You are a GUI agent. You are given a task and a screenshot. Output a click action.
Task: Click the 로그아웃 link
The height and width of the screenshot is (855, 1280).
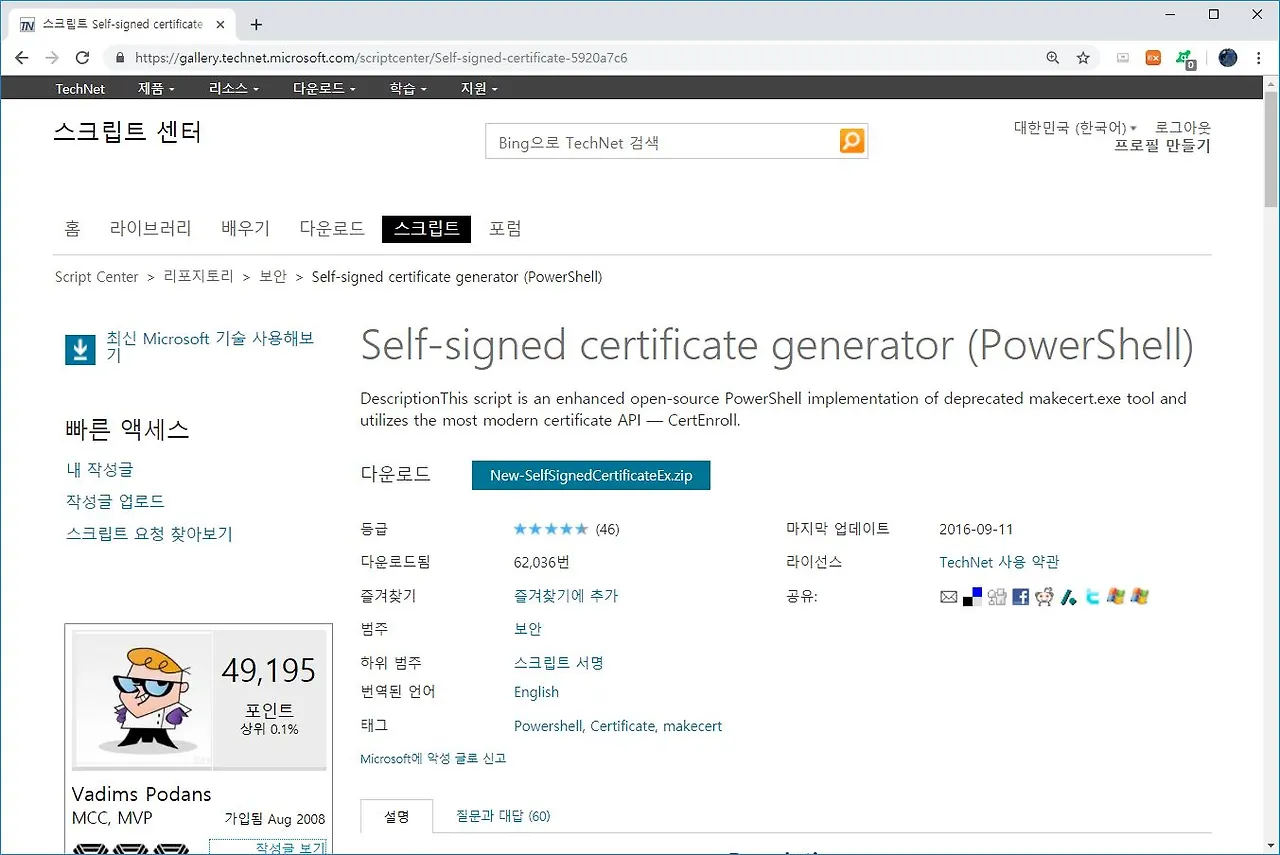click(1183, 128)
